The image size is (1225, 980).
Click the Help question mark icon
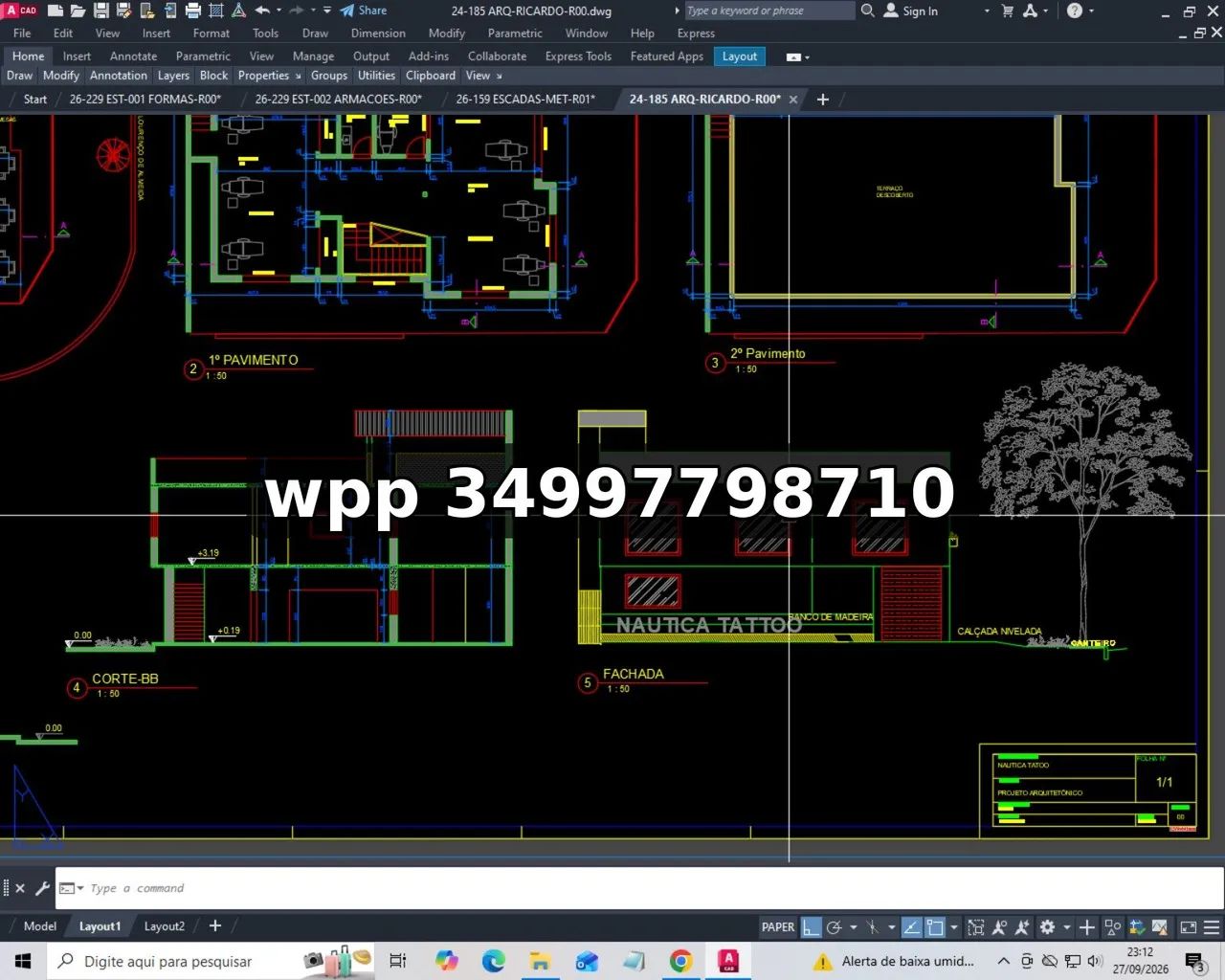(x=1075, y=11)
